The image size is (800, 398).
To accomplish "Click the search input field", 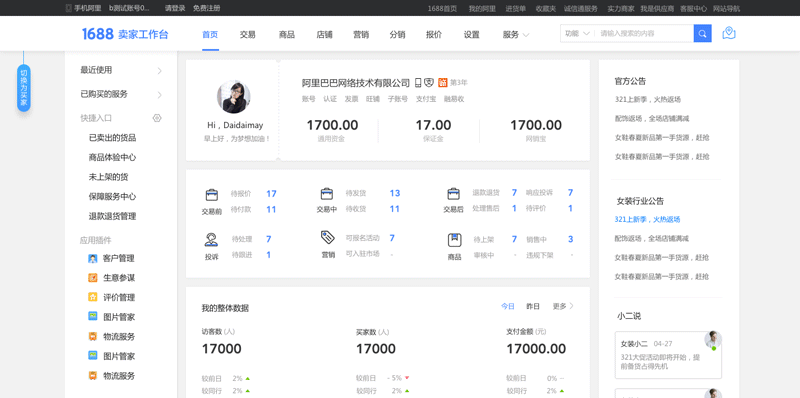I will [645, 34].
